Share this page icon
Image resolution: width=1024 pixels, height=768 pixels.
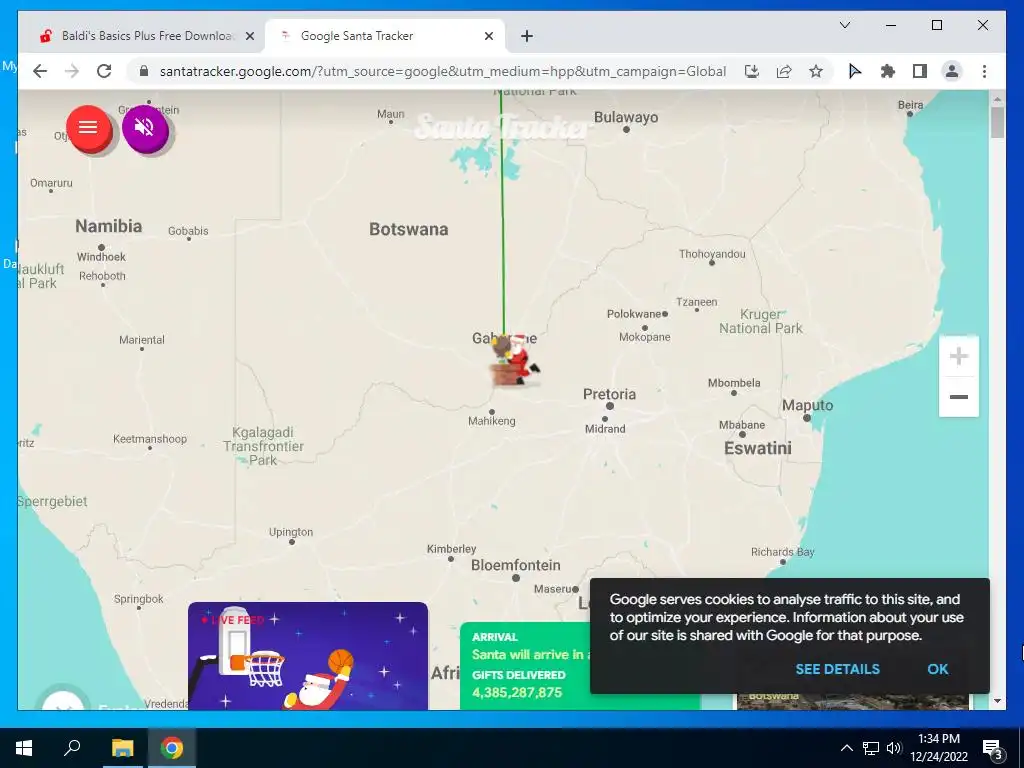coord(784,71)
